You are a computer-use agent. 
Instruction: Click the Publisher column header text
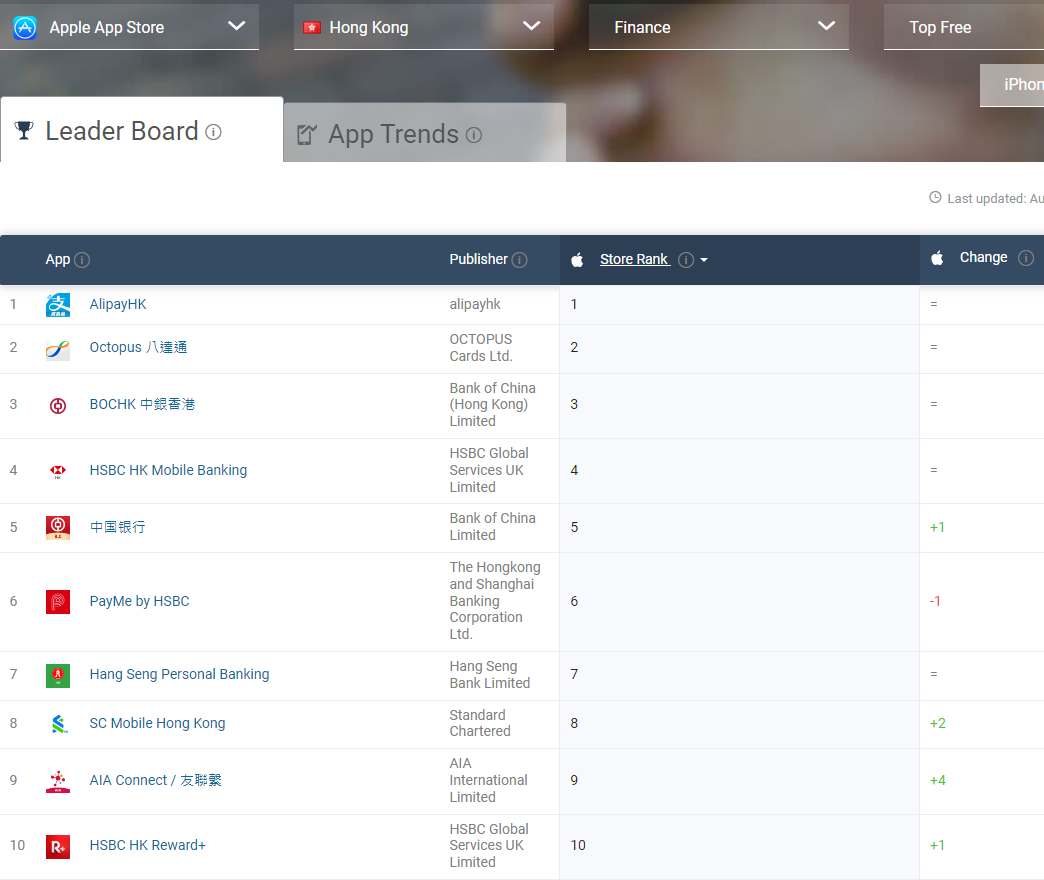pyautogui.click(x=478, y=259)
